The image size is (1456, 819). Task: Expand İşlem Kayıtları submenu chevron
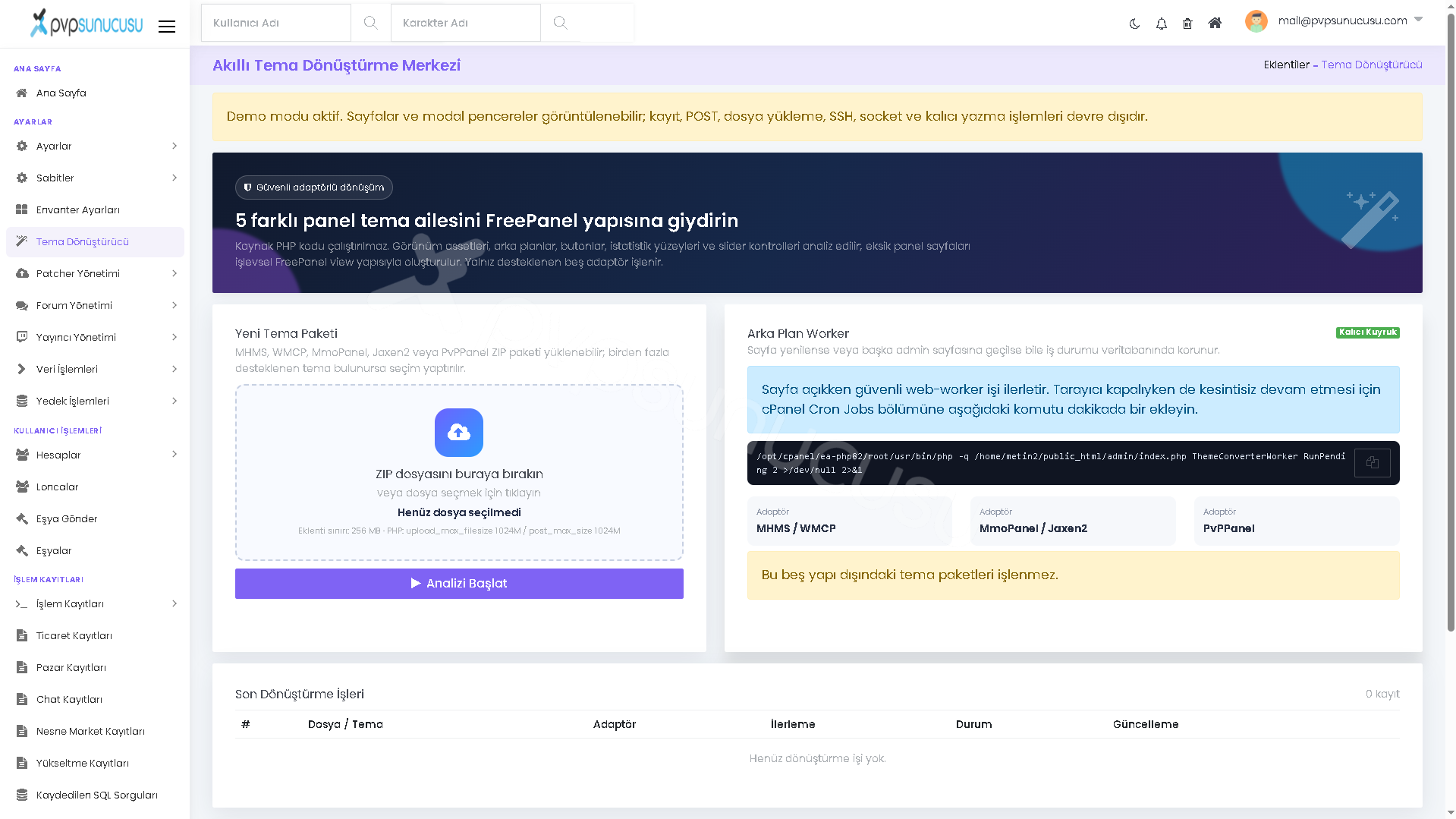click(175, 604)
